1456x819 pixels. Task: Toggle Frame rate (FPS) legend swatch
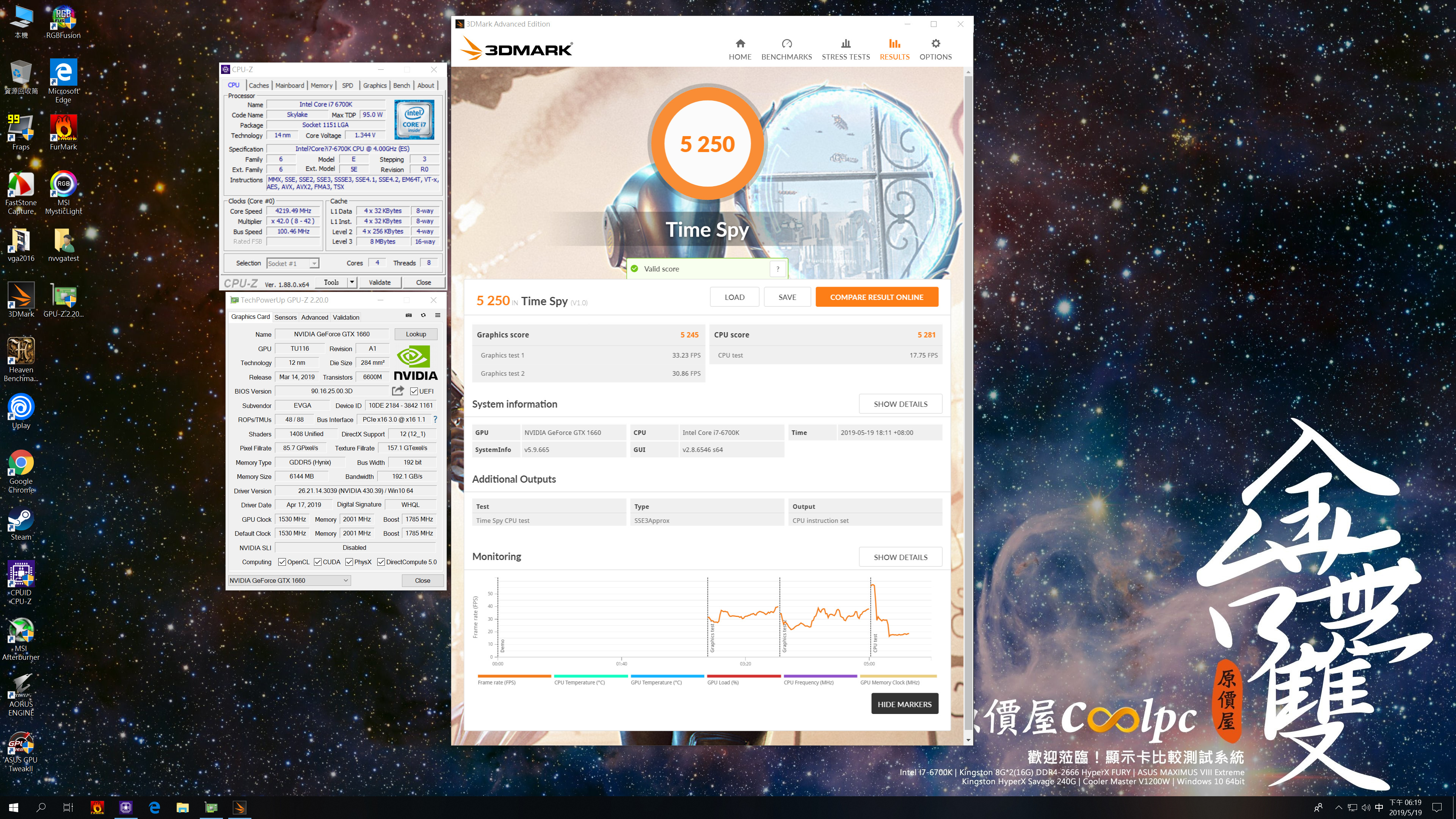(x=514, y=676)
